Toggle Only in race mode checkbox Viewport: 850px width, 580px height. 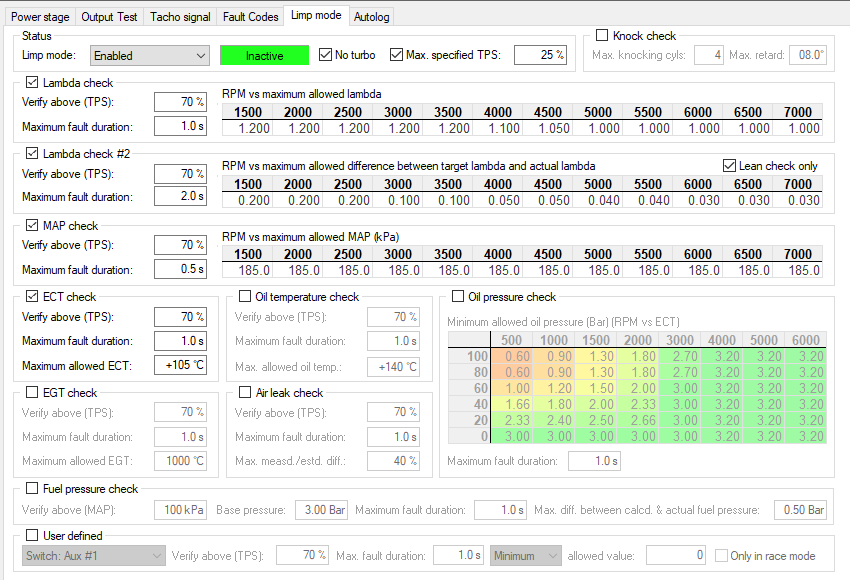pos(722,556)
